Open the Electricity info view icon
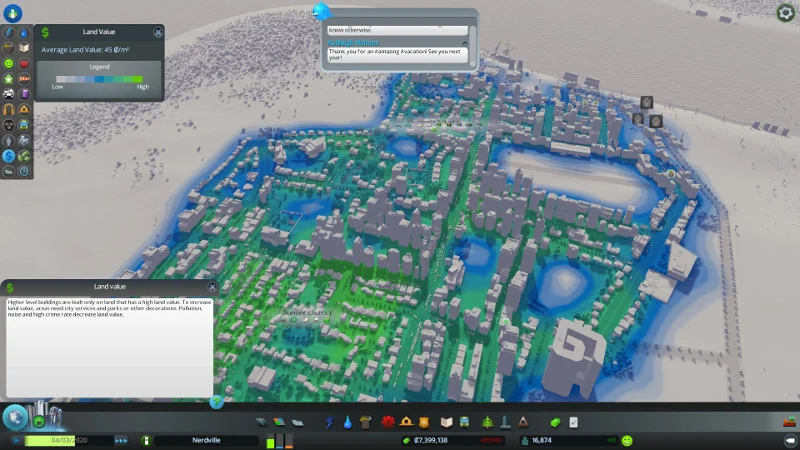Image resolution: width=800 pixels, height=450 pixels. [x=9, y=33]
